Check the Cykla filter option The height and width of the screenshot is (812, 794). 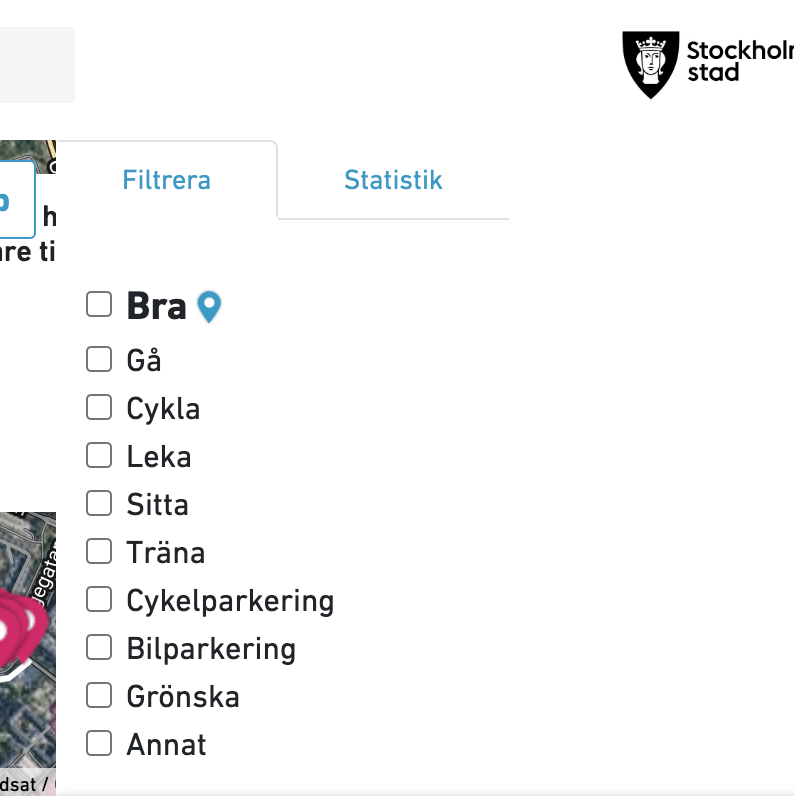[x=99, y=407]
